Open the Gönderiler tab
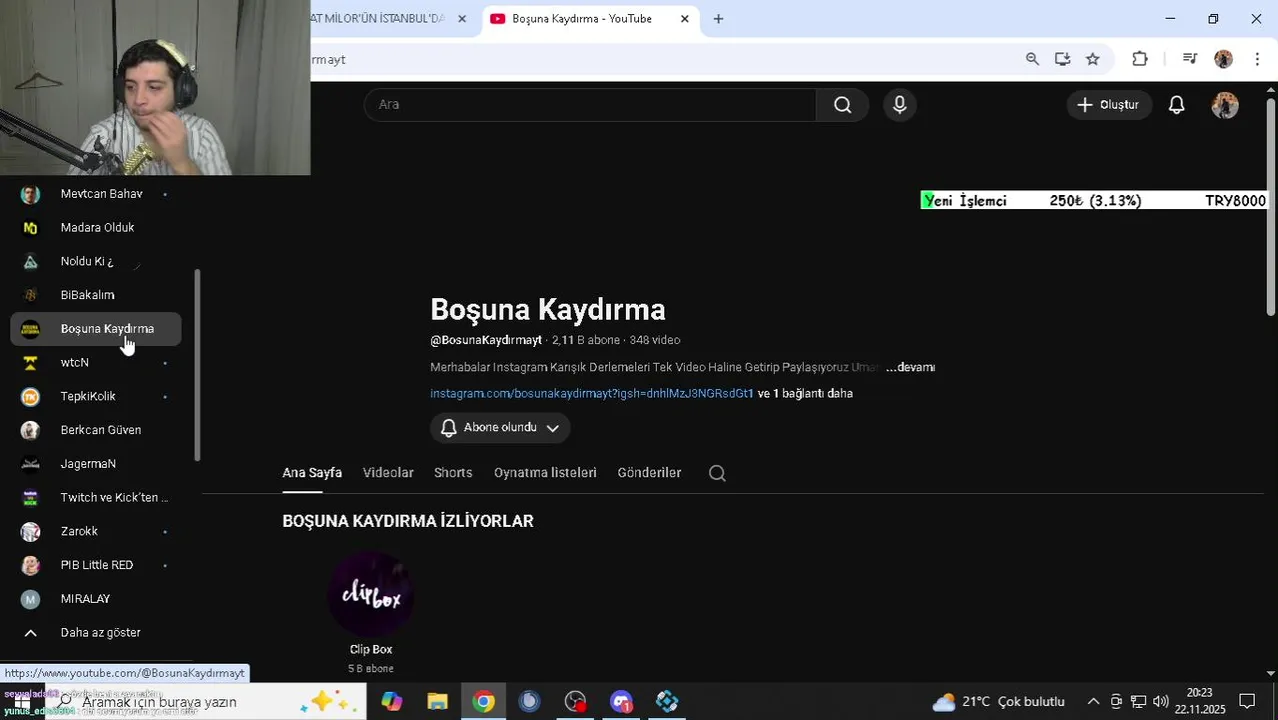This screenshot has width=1278, height=720. [649, 473]
